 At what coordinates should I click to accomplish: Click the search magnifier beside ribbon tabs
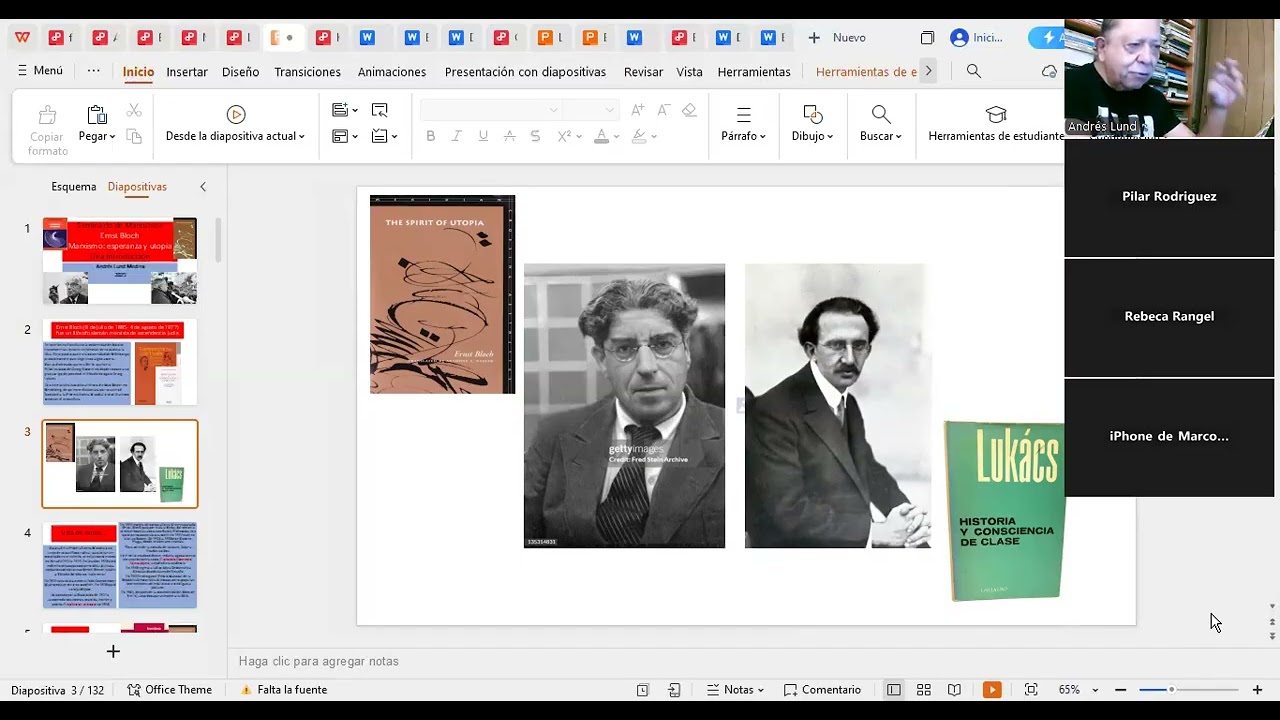[974, 71]
